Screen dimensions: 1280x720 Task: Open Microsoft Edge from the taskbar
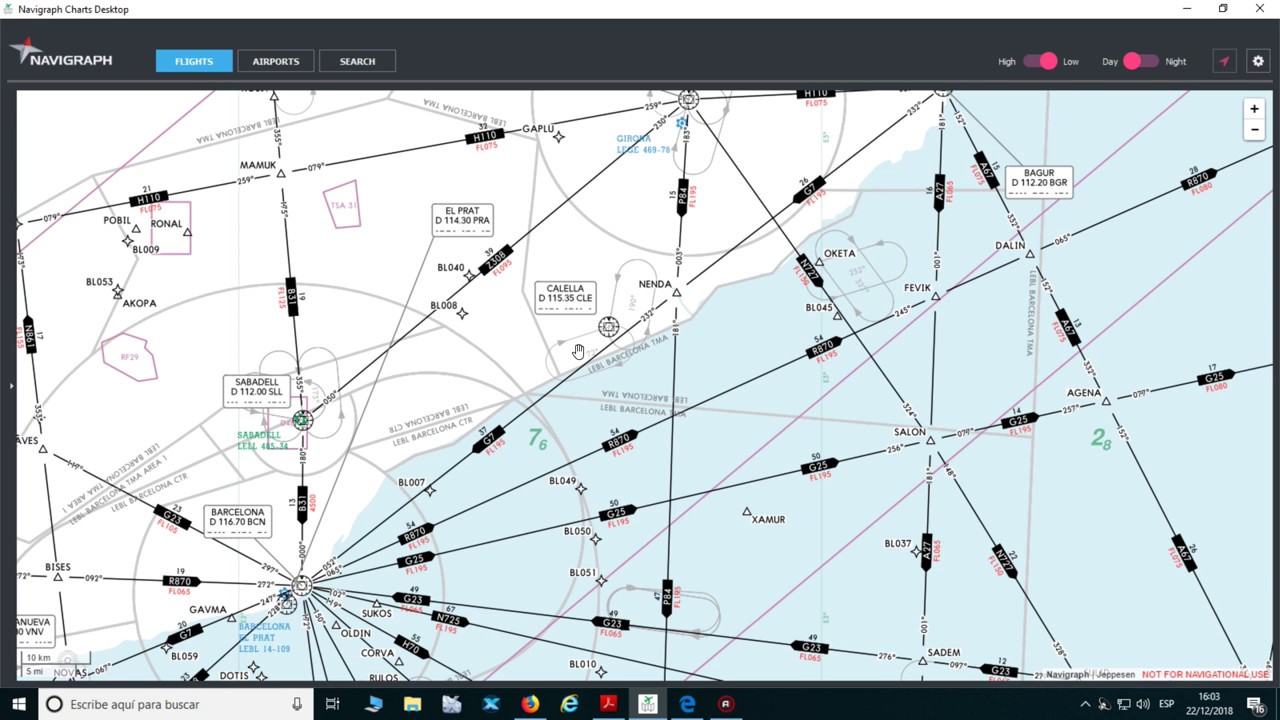click(687, 704)
